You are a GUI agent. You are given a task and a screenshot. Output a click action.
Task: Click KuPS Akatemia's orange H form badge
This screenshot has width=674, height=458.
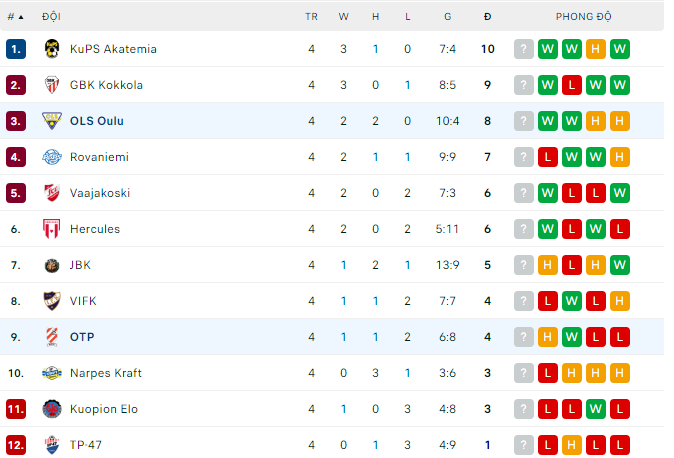click(x=595, y=49)
